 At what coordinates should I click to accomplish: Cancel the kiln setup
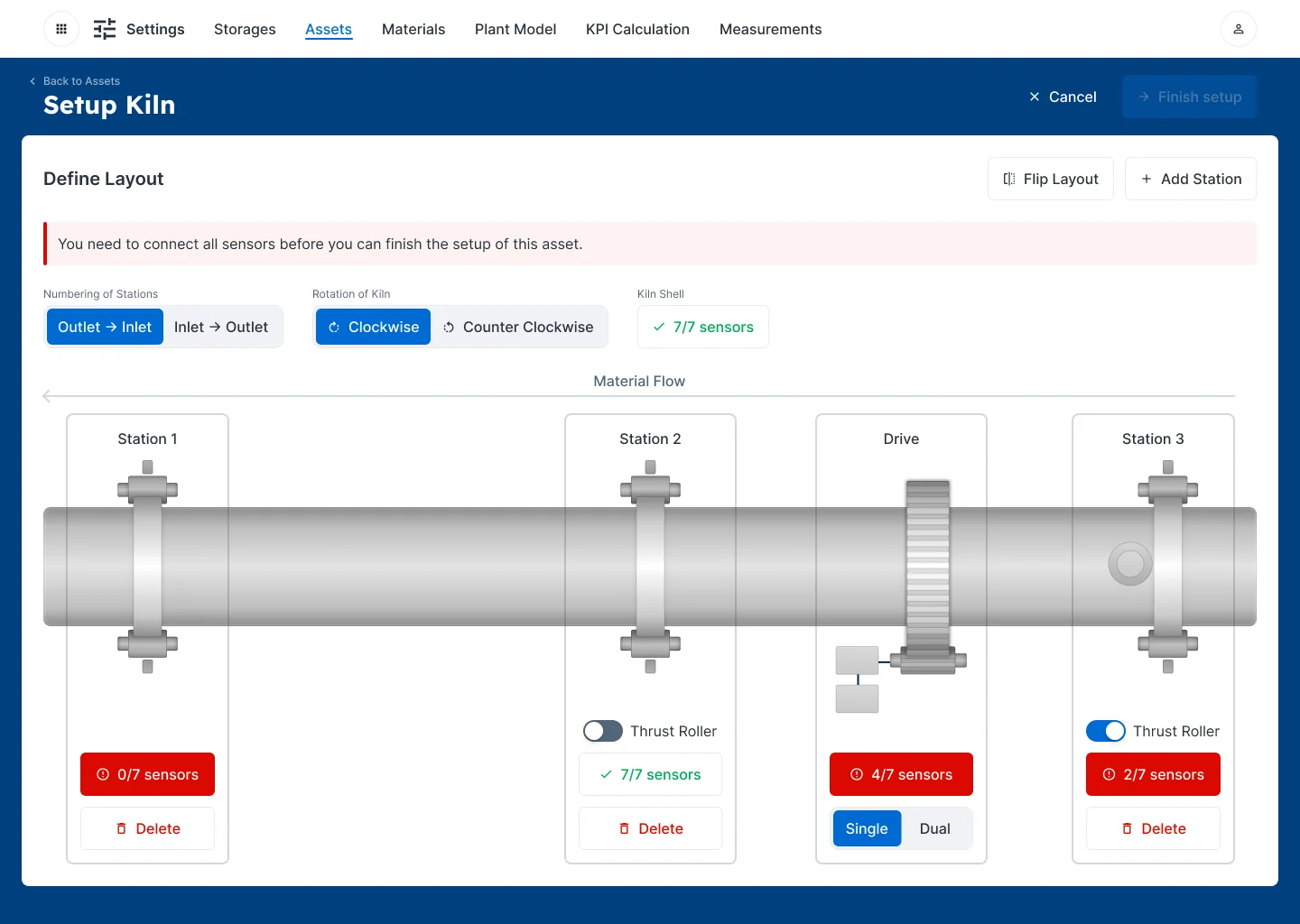[1063, 97]
